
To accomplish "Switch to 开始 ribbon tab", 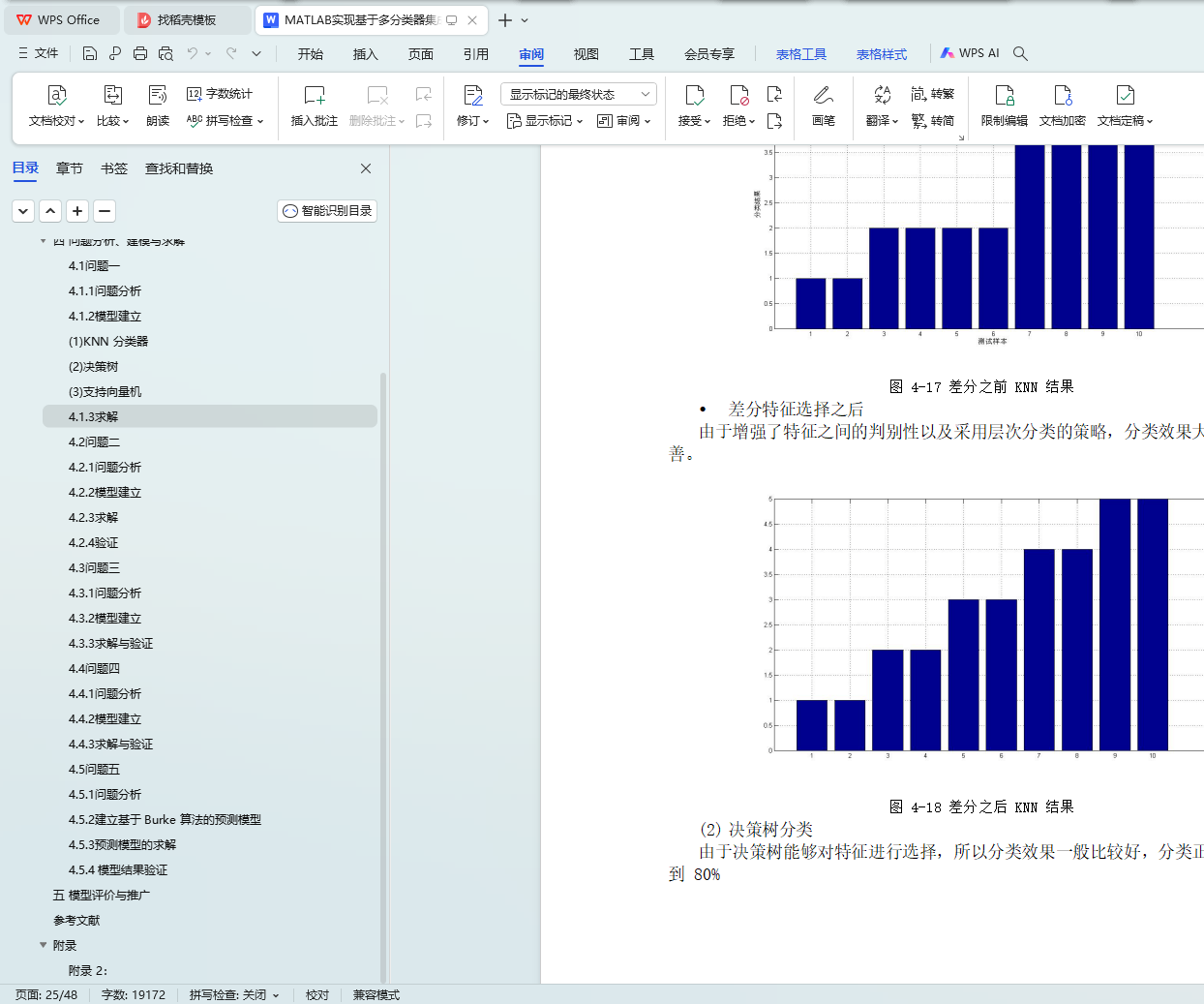I will point(311,54).
